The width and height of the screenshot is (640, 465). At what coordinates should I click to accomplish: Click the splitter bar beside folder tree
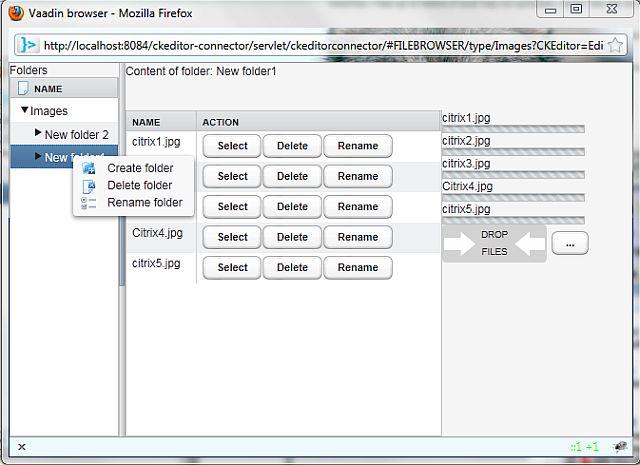pos(122,249)
